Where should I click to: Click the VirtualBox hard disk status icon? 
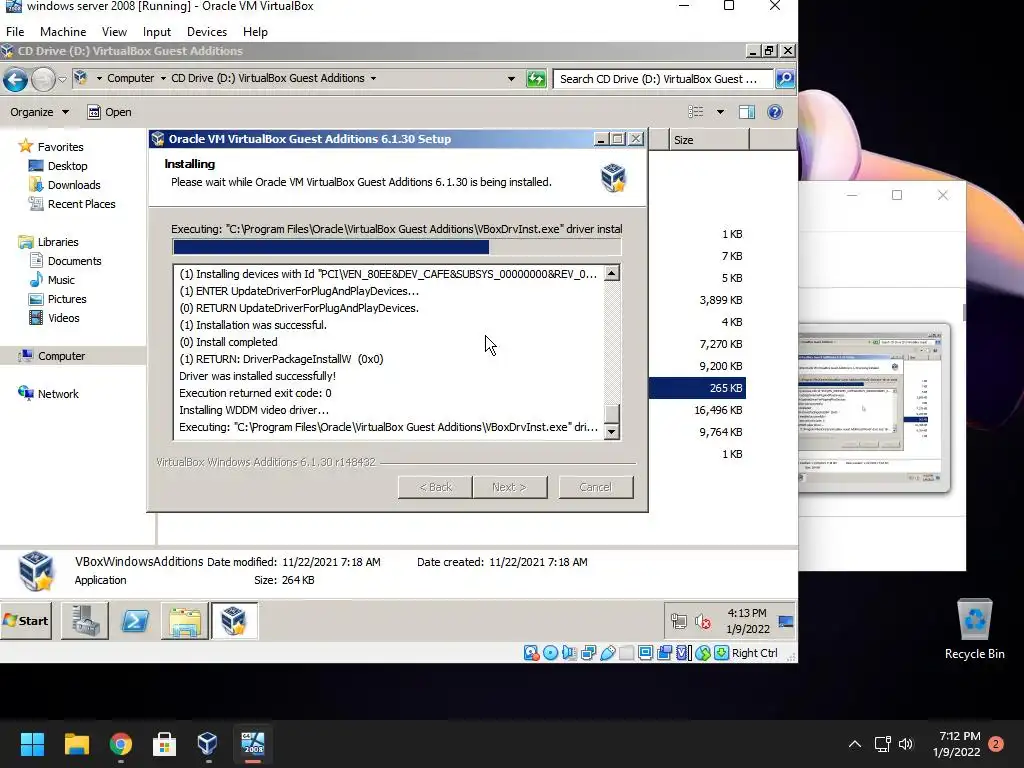531,652
